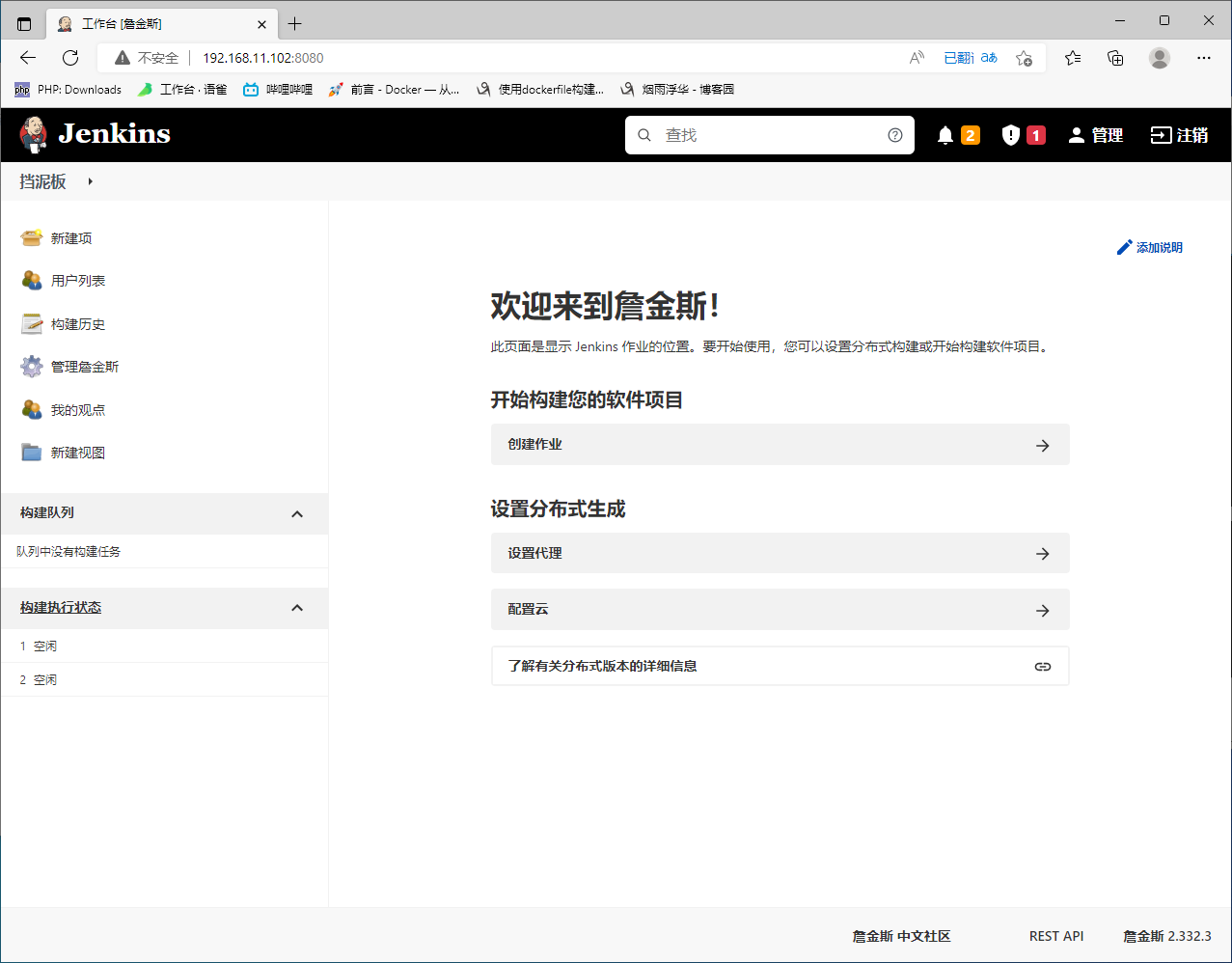Open the 新建视图 sidebar link

(78, 453)
